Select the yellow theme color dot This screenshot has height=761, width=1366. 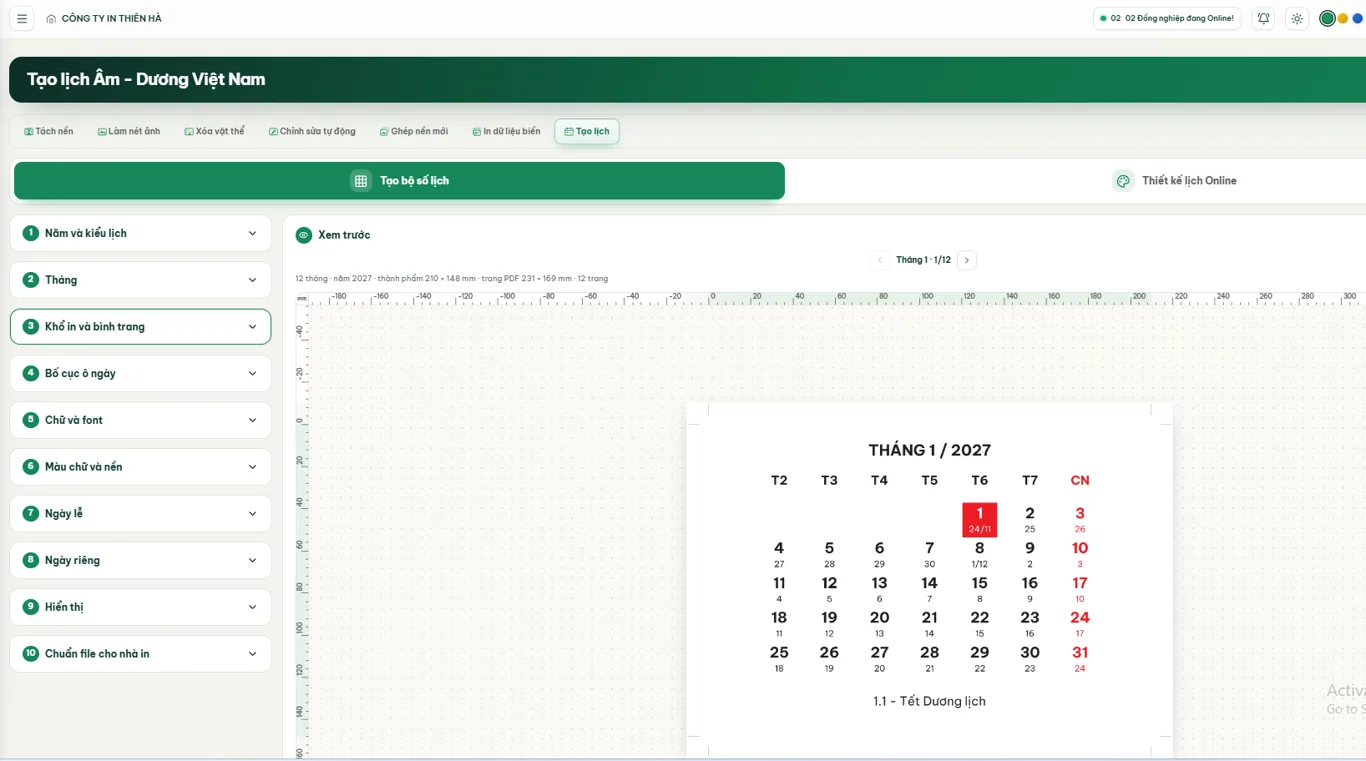pyautogui.click(x=1343, y=18)
